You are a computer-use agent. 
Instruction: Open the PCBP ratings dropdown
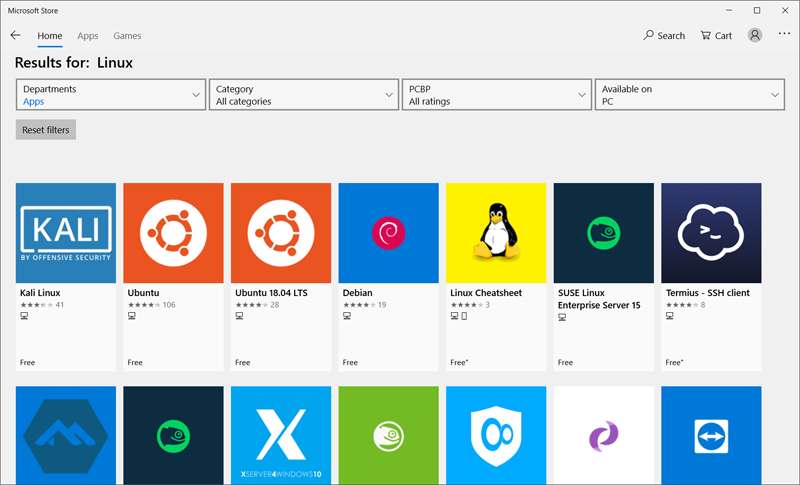coord(497,95)
